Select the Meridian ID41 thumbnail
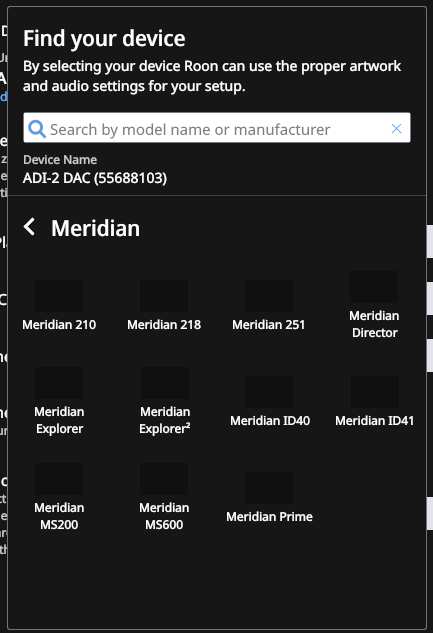 point(375,392)
